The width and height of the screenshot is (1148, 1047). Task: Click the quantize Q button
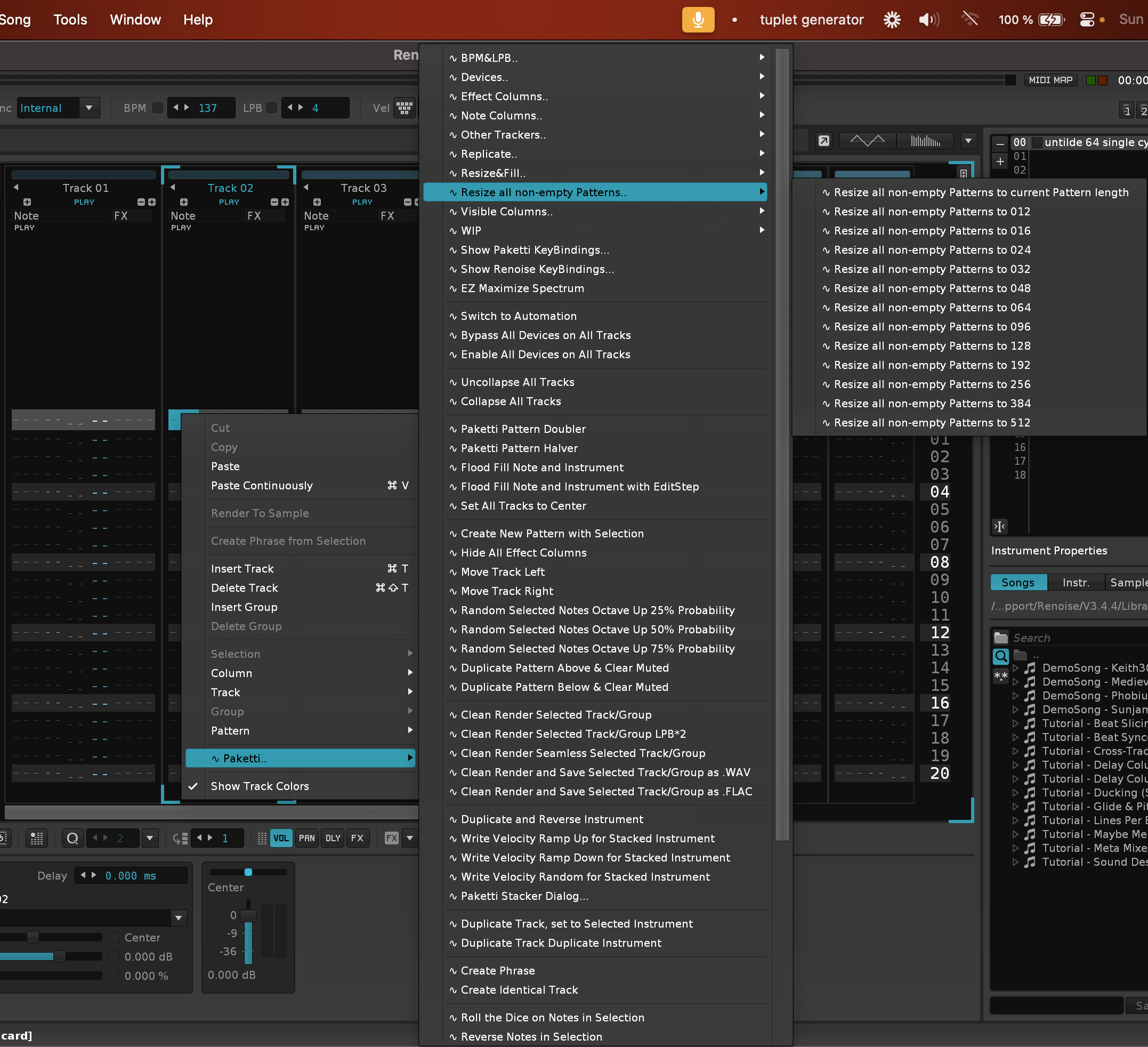(x=72, y=838)
